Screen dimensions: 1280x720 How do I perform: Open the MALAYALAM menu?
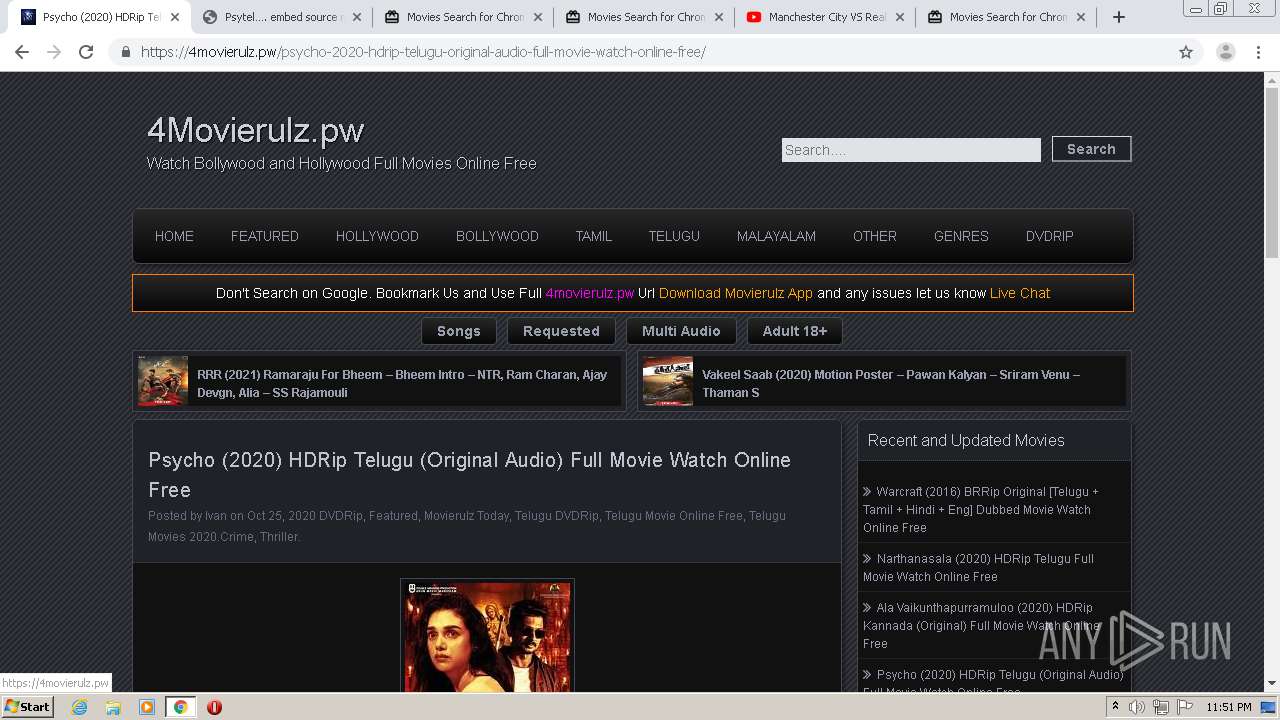pos(776,236)
